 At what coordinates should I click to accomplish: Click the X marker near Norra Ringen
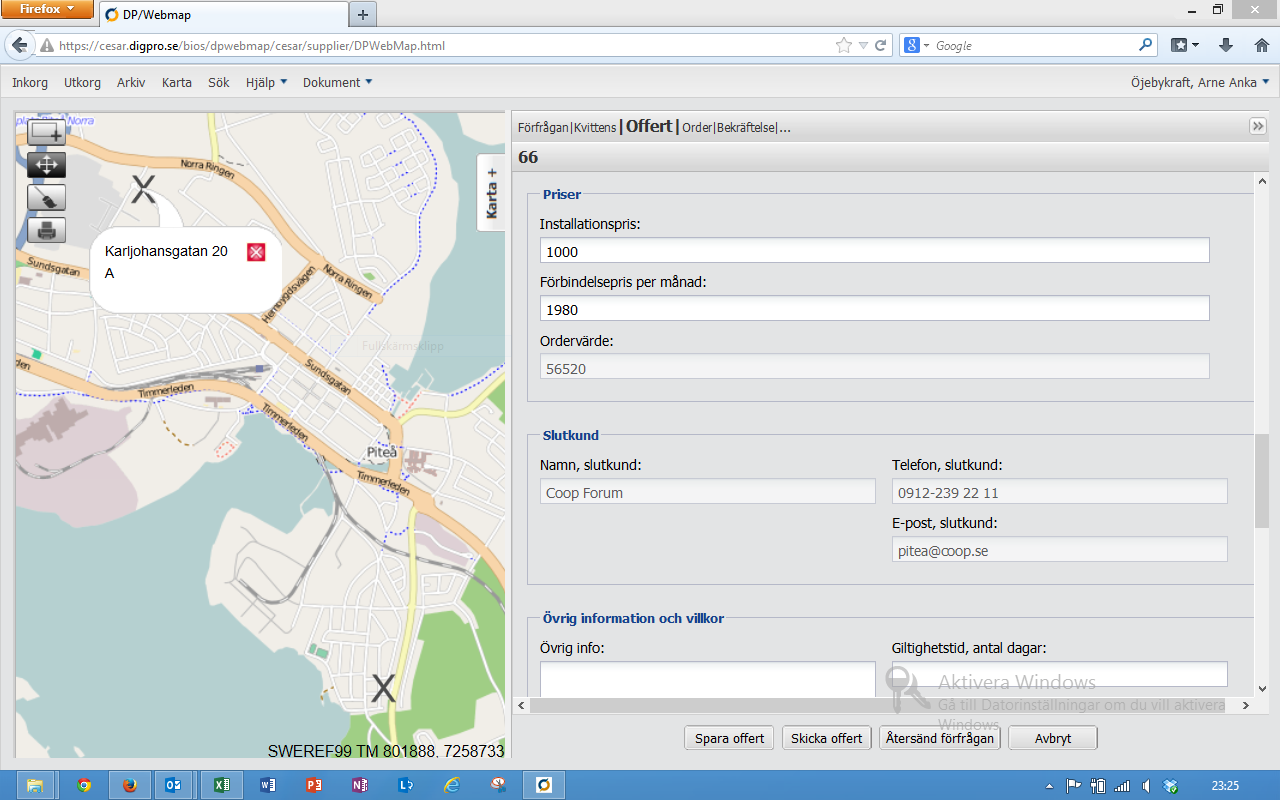coord(144,188)
